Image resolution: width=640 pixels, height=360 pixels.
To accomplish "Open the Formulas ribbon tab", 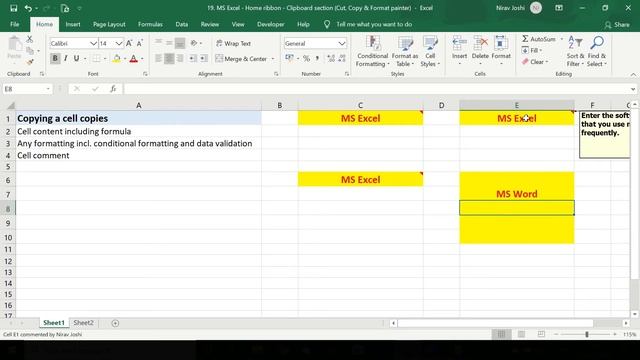I will 150,24.
